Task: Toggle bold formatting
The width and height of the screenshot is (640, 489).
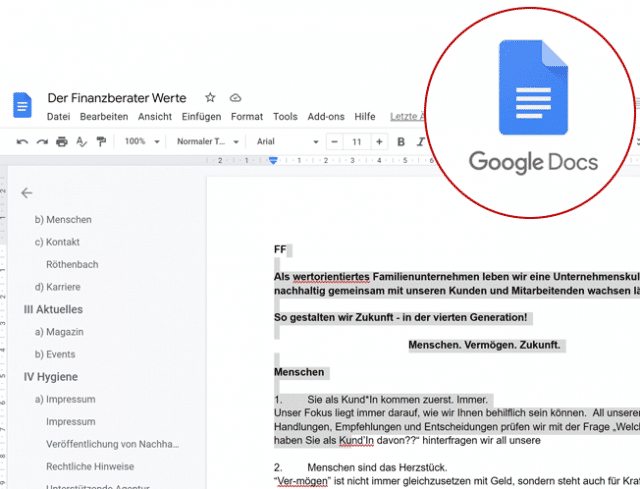Action: point(401,142)
